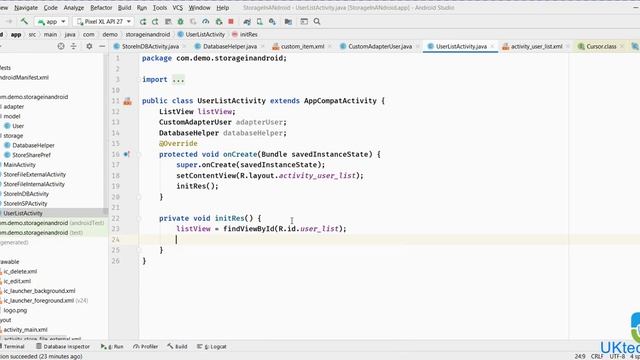This screenshot has width=640, height=360.
Task: Click the demo breadcrumb segment
Action: click(110, 34)
